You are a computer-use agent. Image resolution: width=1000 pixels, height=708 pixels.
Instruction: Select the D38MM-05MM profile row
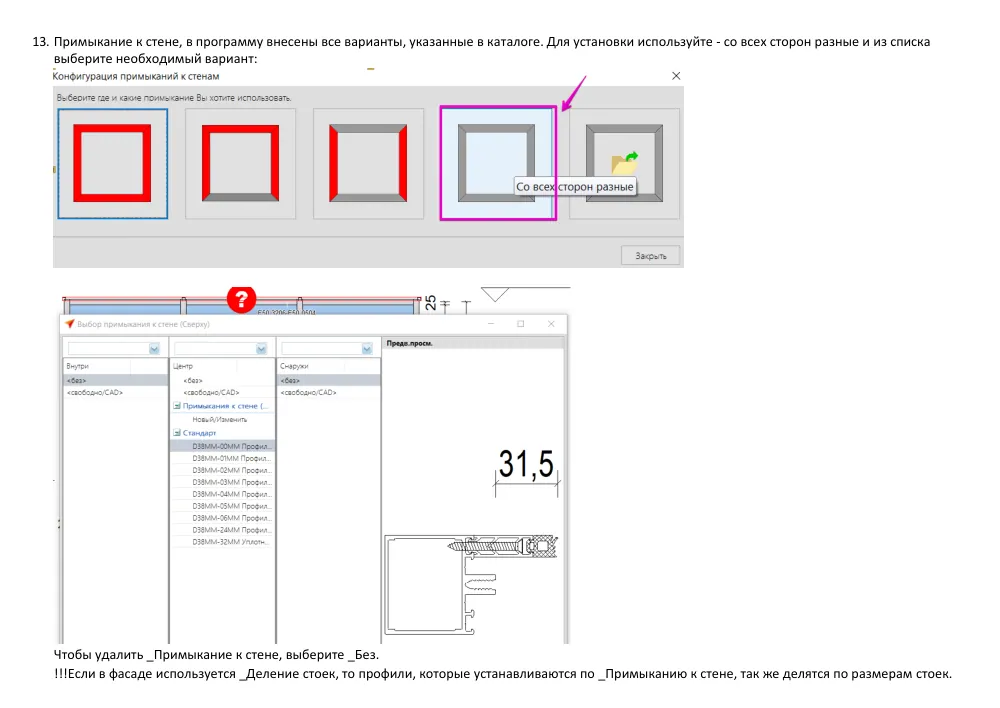pos(223,506)
